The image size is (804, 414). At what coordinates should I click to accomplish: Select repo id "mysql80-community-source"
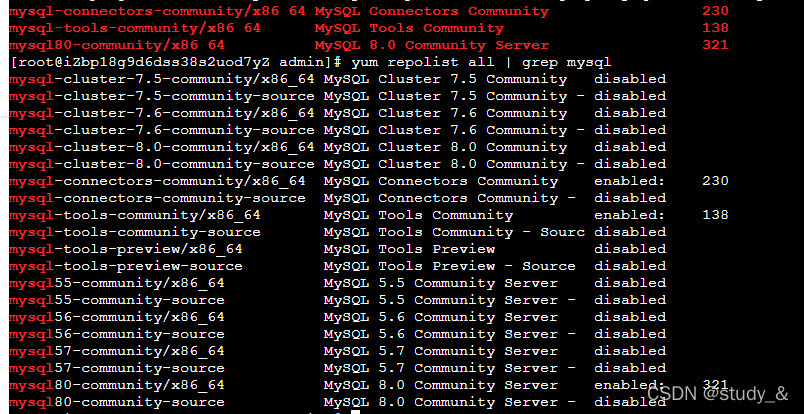116,402
